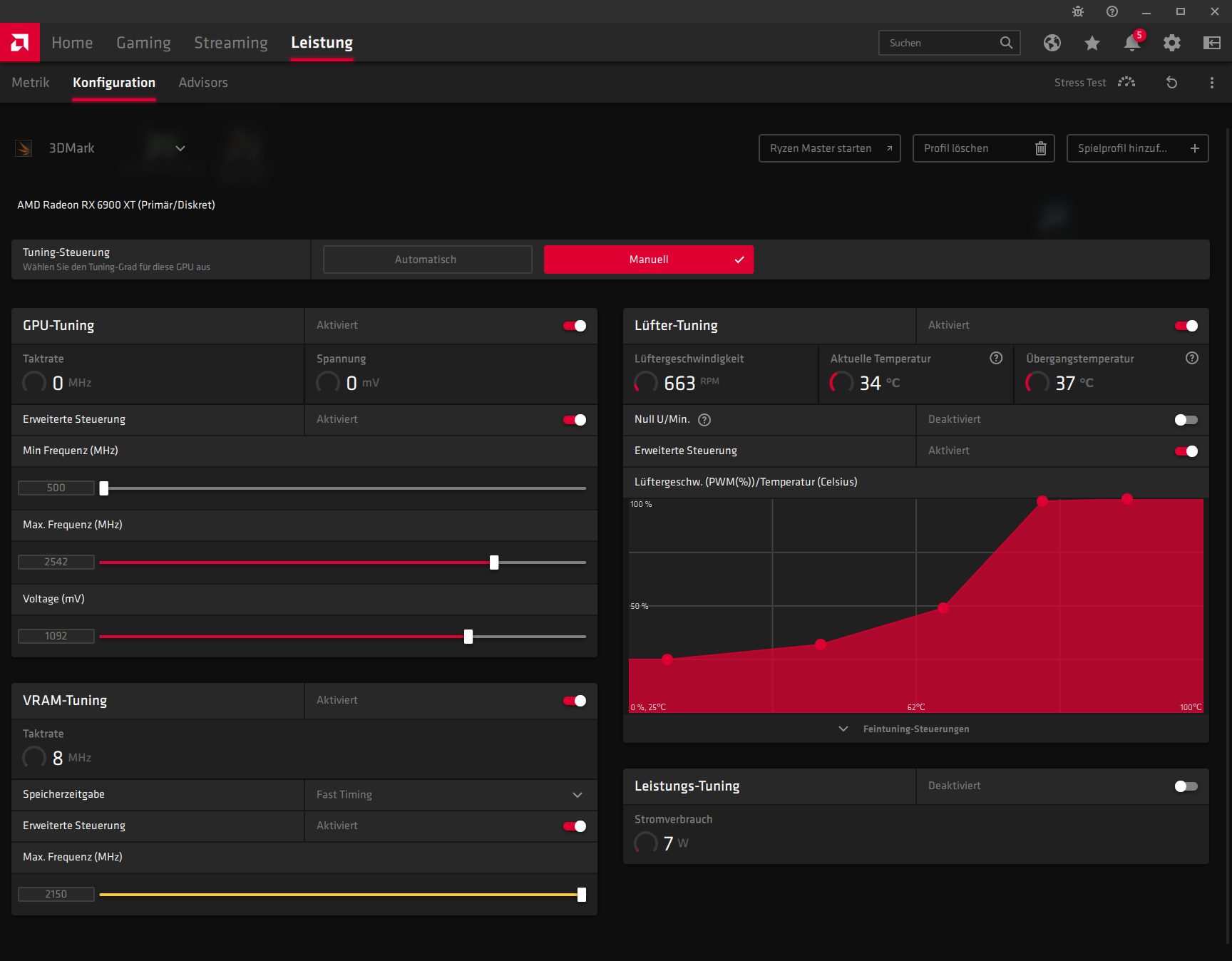Click the lowest-temperature fan curve point
The image size is (1232, 961).
(667, 659)
